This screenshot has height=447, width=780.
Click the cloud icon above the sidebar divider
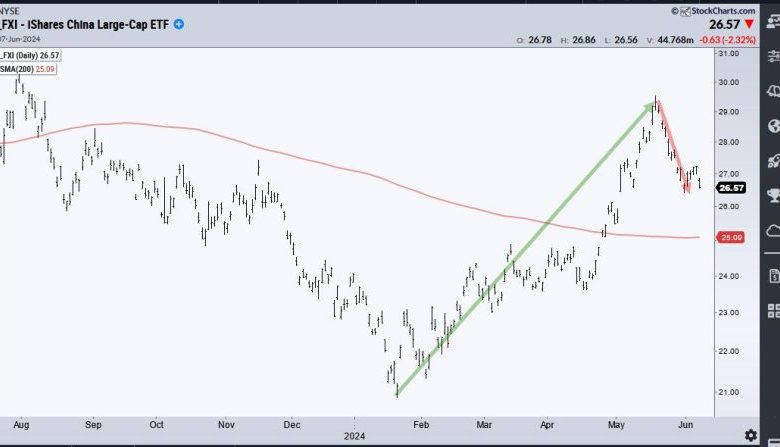774,231
